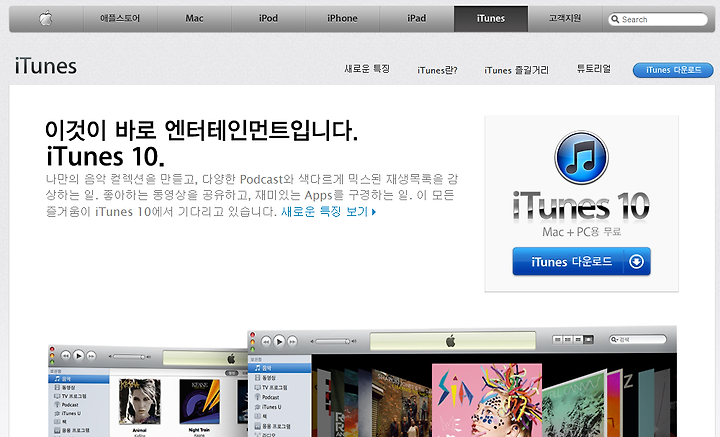
Task: Click the search magnifier in the right iTunes window
Action: click(614, 340)
